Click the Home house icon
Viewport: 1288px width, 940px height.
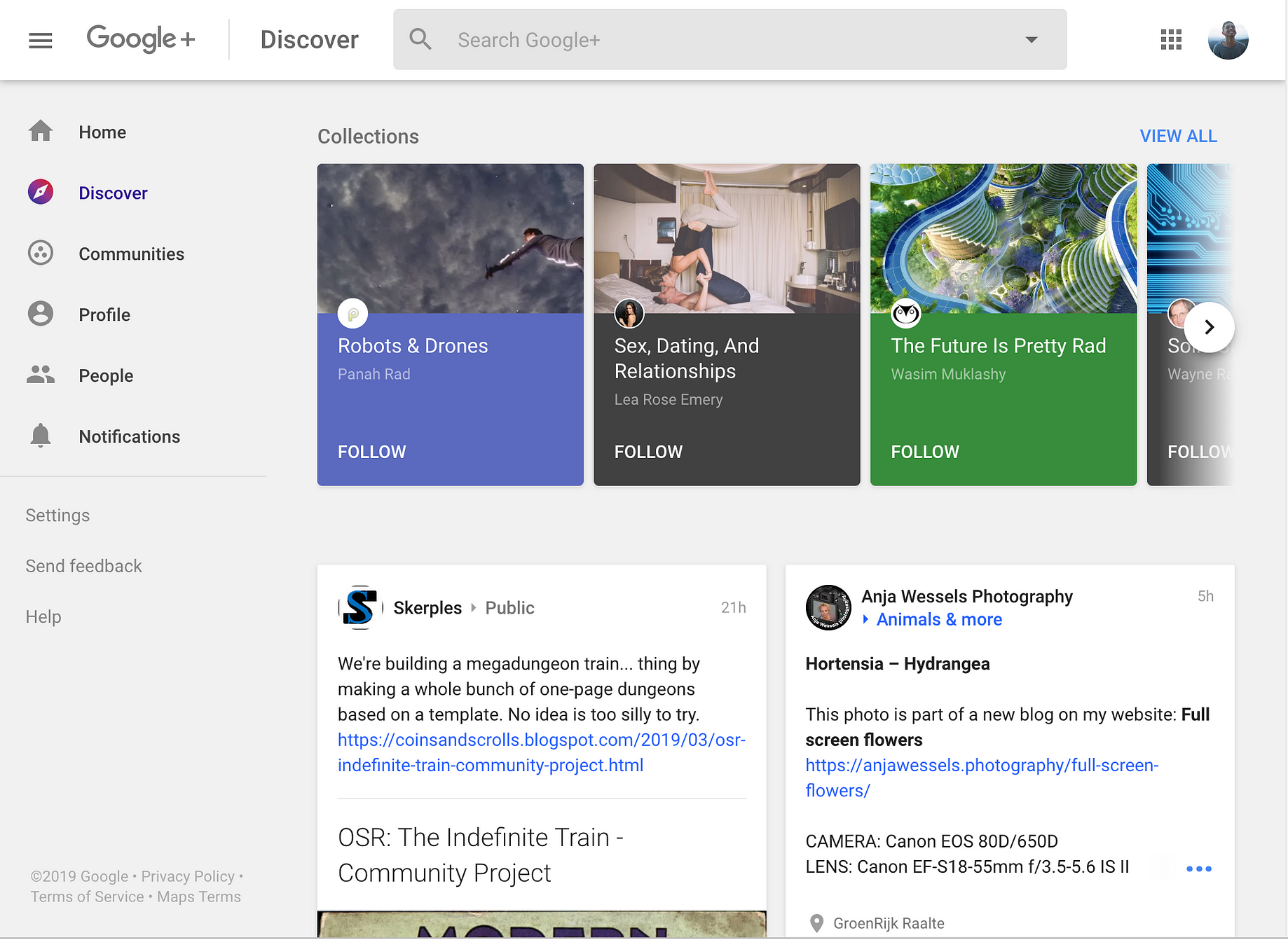point(41,131)
